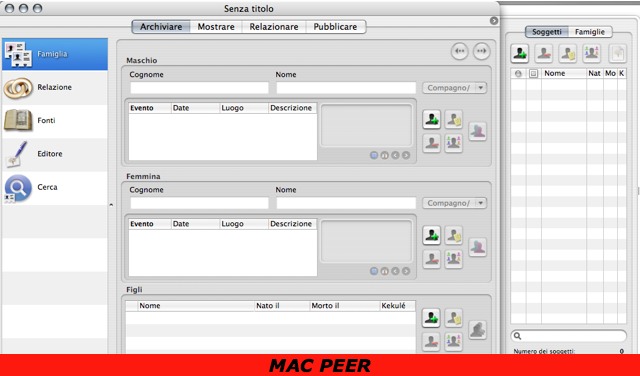Go to next family with right arrow button
The image size is (640, 376).
click(482, 51)
